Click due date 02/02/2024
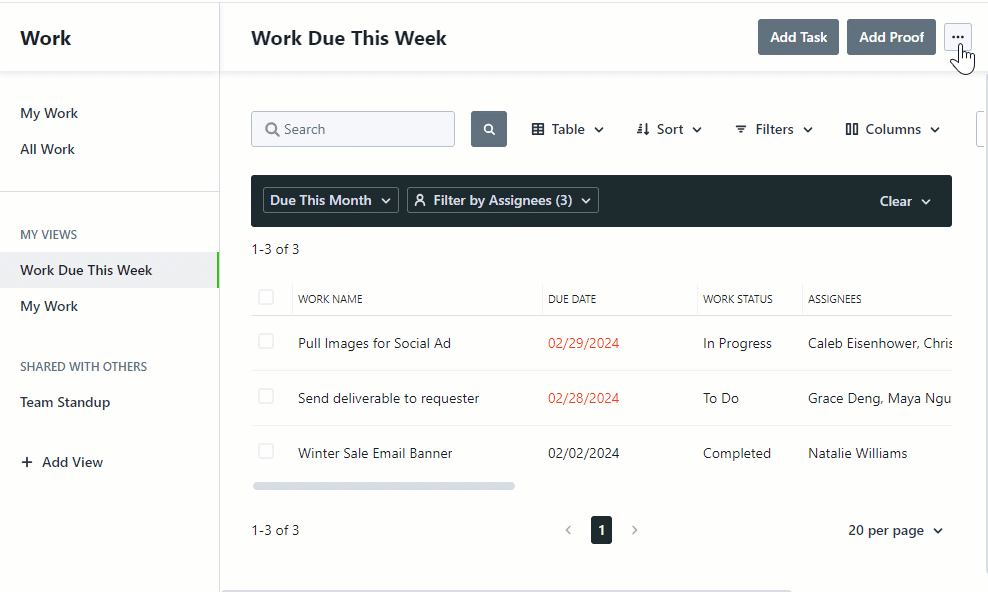Image resolution: width=988 pixels, height=592 pixels. 583,453
